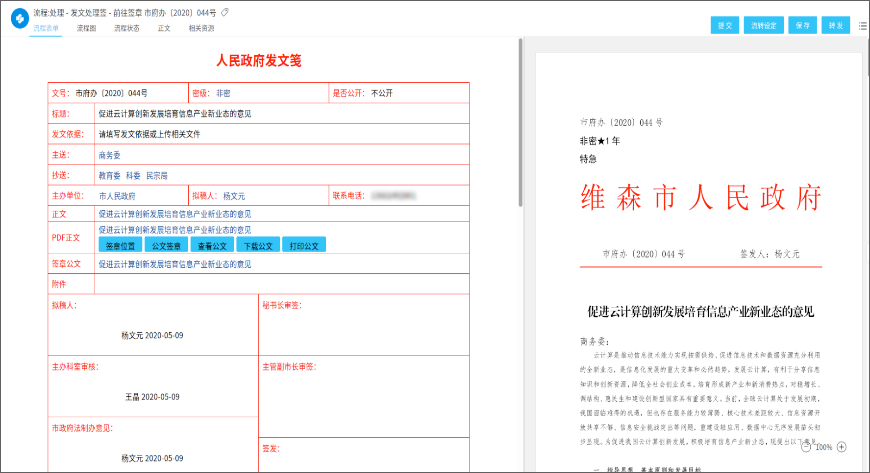Click the 公文签章 button
870x473 pixels.
point(166,245)
